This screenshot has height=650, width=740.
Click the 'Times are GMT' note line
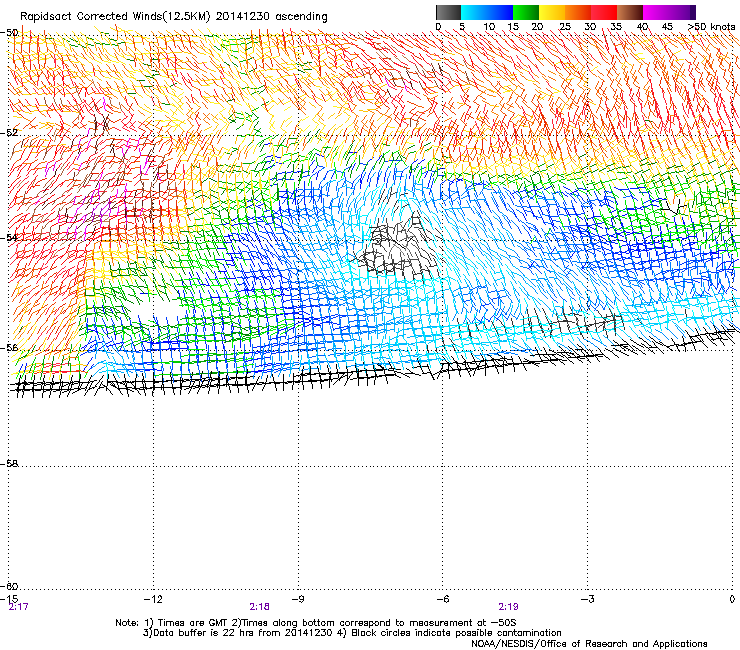click(316, 623)
